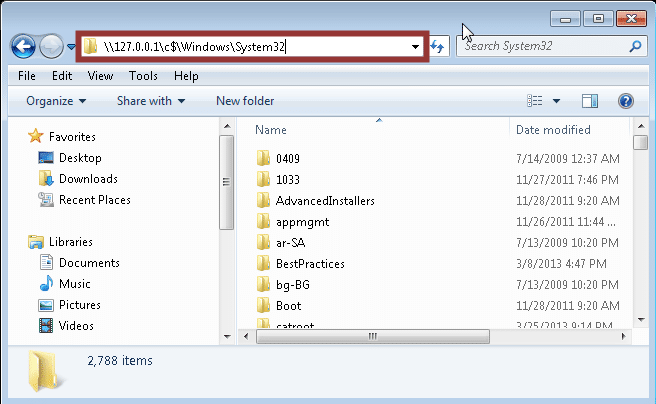This screenshot has width=656, height=404.
Task: Click Share with toolbar button
Action: (150, 101)
